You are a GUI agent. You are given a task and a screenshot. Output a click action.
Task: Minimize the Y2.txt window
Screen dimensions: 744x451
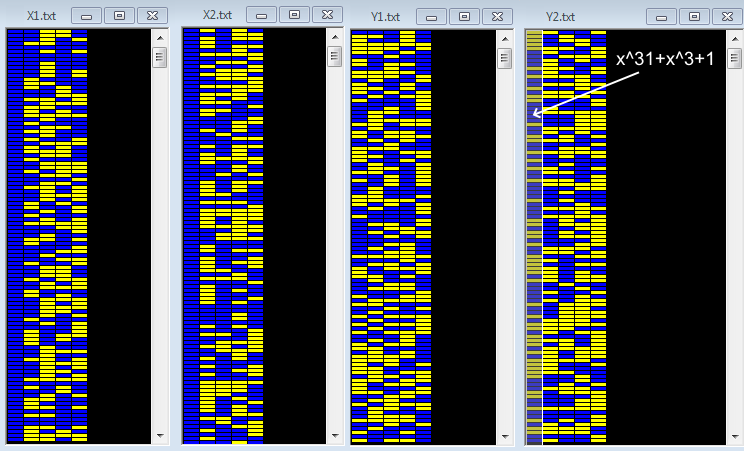[x=661, y=17]
